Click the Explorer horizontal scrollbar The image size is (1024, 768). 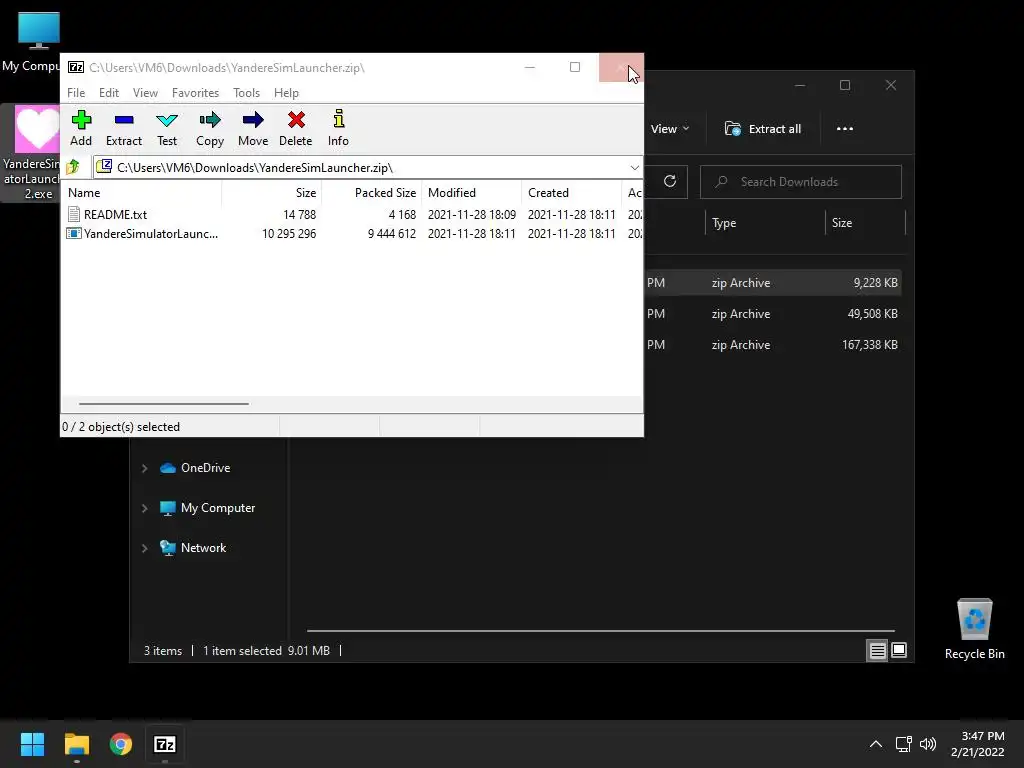(x=600, y=631)
